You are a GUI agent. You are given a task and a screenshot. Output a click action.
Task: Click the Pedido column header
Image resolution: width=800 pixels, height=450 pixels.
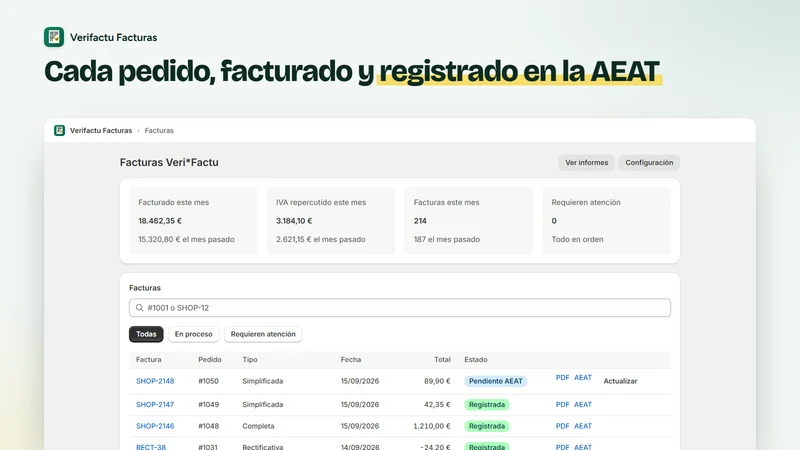(x=210, y=360)
